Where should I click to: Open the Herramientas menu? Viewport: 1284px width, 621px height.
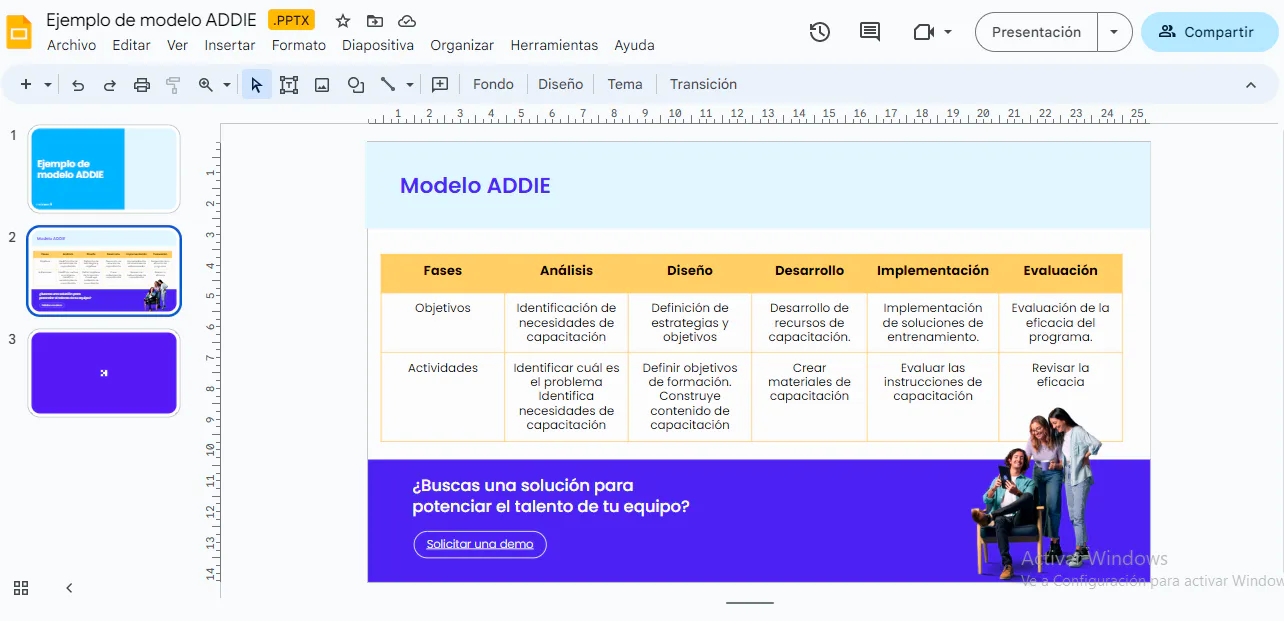[554, 45]
